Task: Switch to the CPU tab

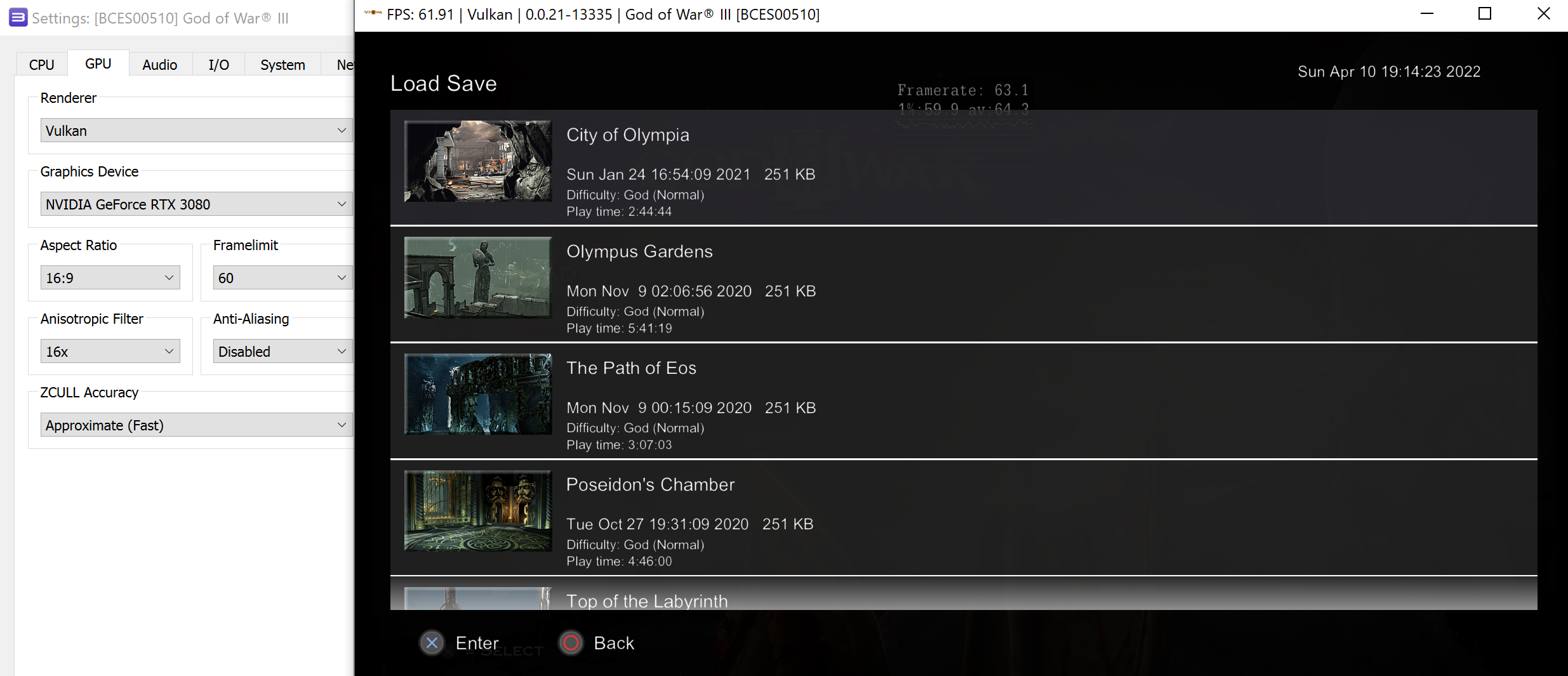Action: coord(40,64)
